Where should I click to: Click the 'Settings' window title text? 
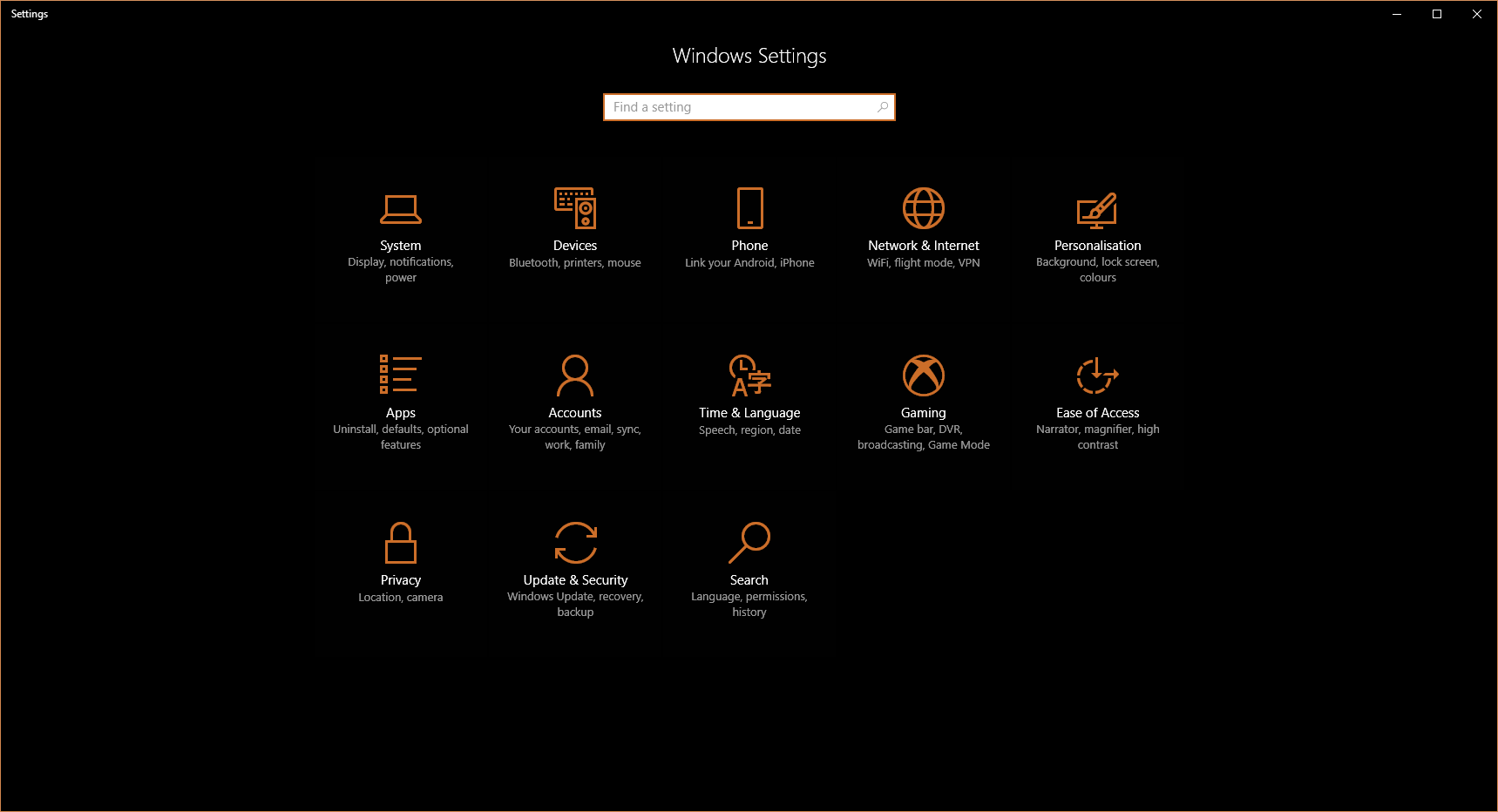pyautogui.click(x=30, y=14)
